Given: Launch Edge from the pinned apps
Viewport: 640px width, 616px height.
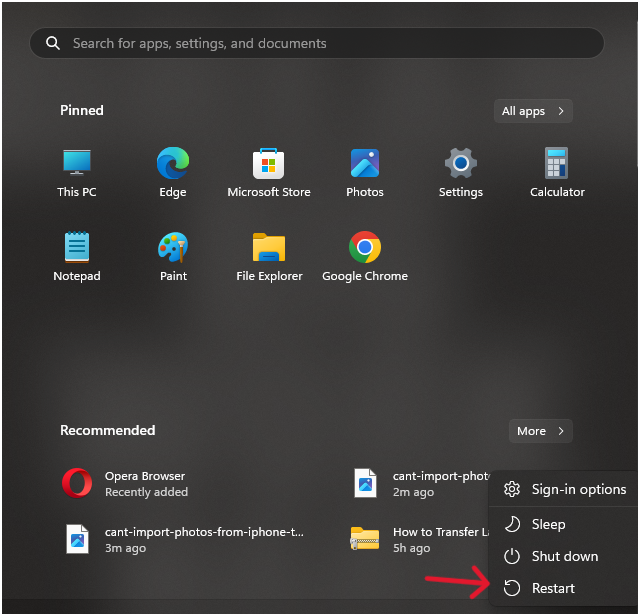Looking at the screenshot, I should 173,173.
